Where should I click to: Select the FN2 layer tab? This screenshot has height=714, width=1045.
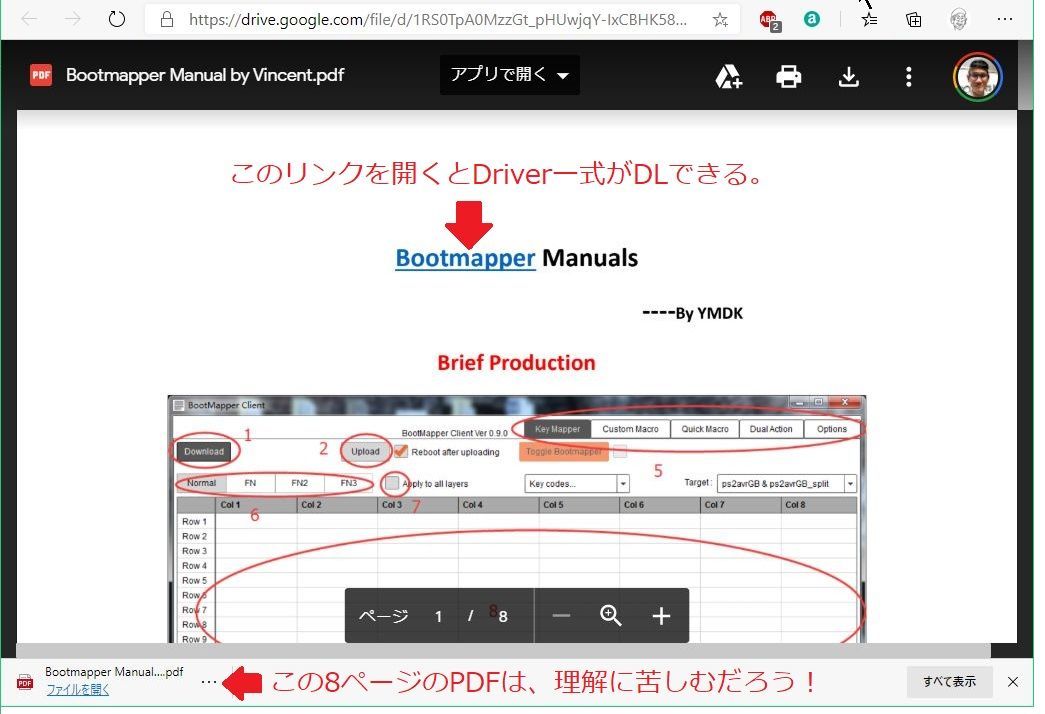(299, 483)
